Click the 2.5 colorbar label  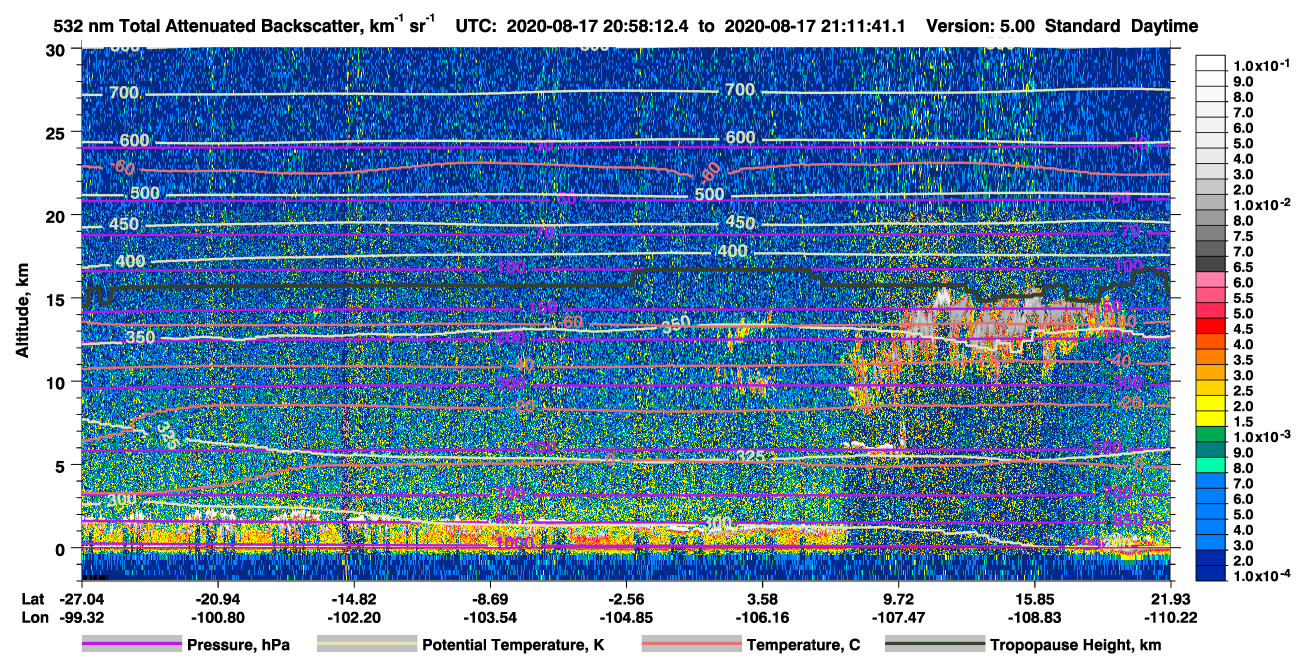[1243, 390]
